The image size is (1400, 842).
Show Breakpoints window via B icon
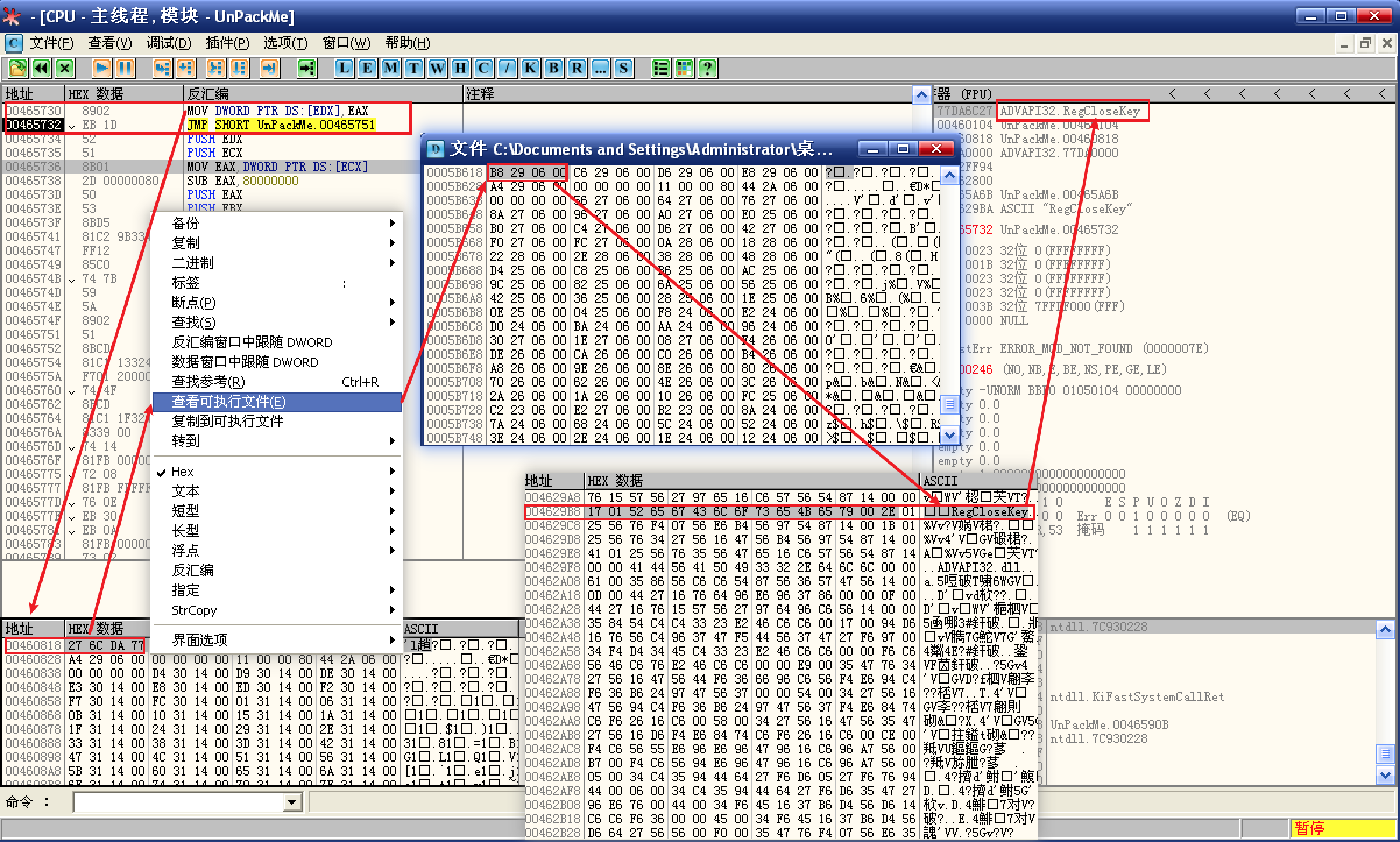tap(554, 68)
